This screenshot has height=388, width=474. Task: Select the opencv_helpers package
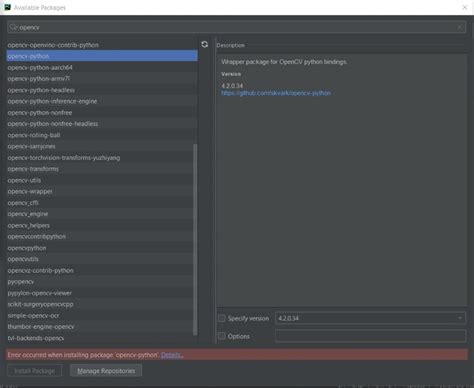point(100,225)
